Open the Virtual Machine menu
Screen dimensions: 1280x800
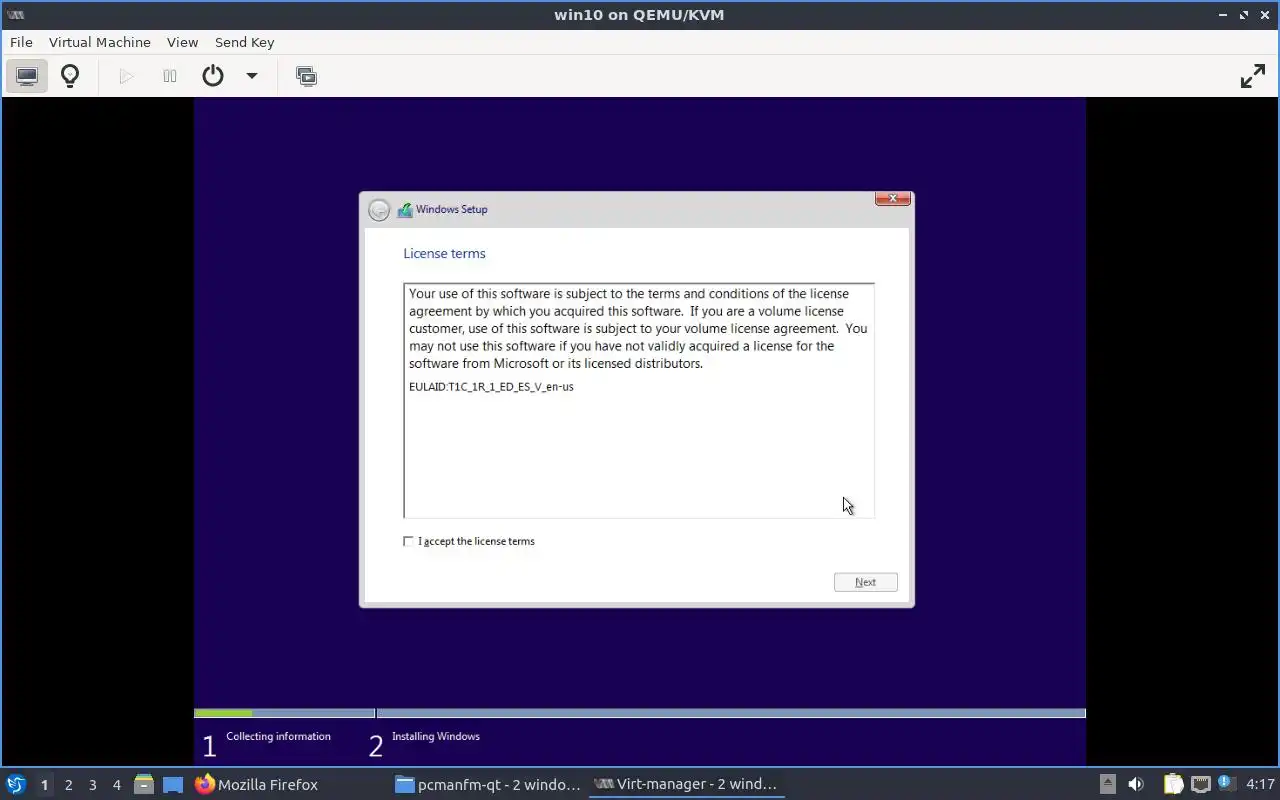coord(100,42)
